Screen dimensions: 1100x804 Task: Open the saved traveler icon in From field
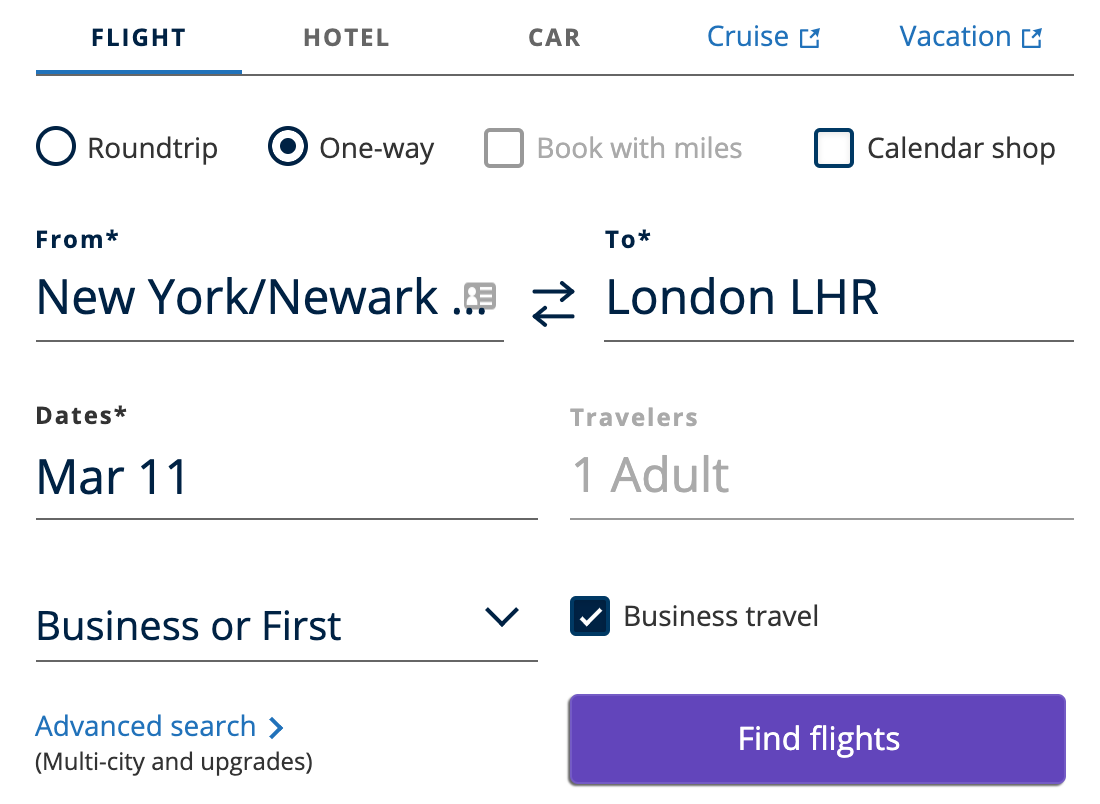pos(481,296)
